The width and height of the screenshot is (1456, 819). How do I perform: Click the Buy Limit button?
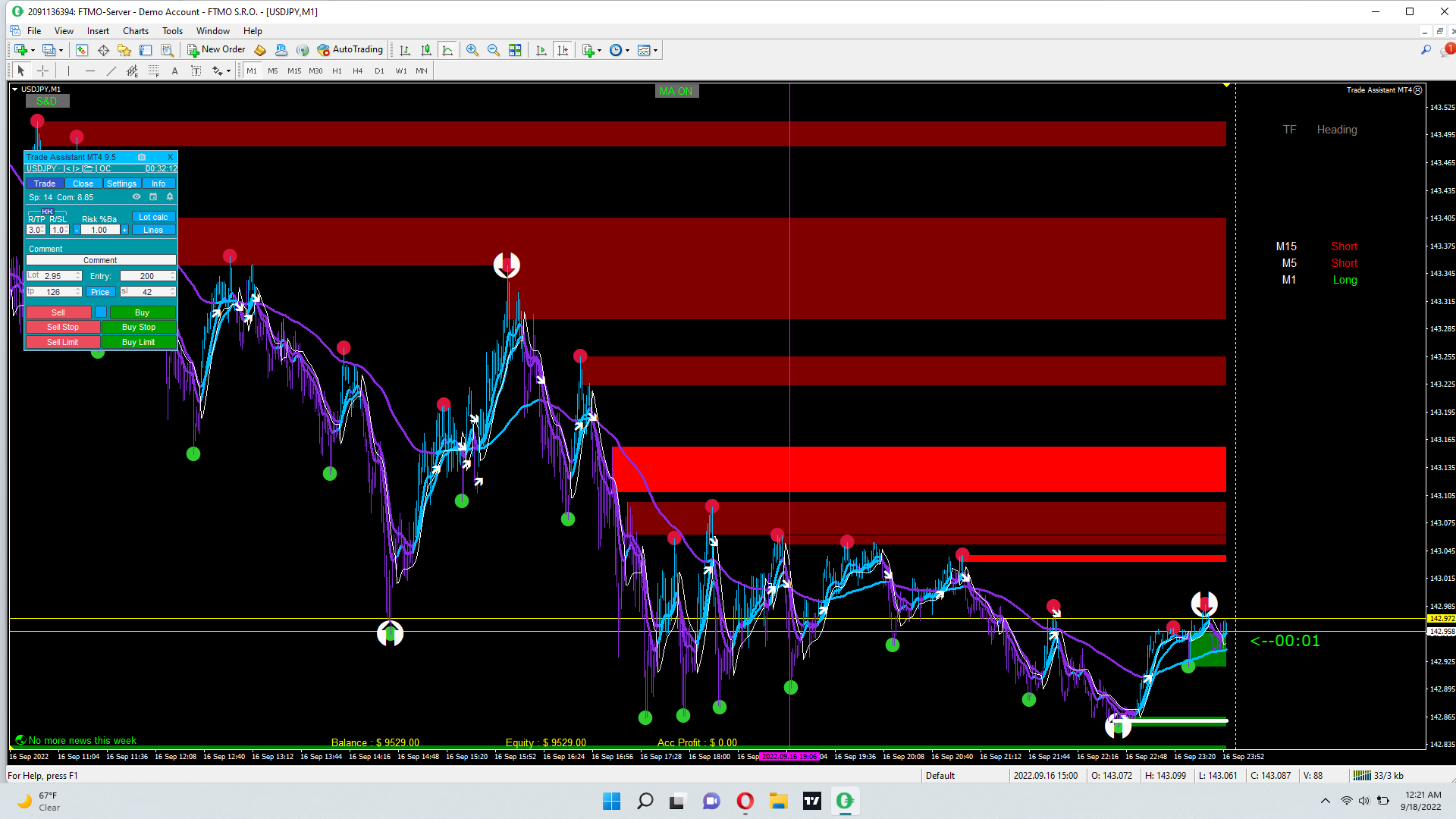pos(138,342)
